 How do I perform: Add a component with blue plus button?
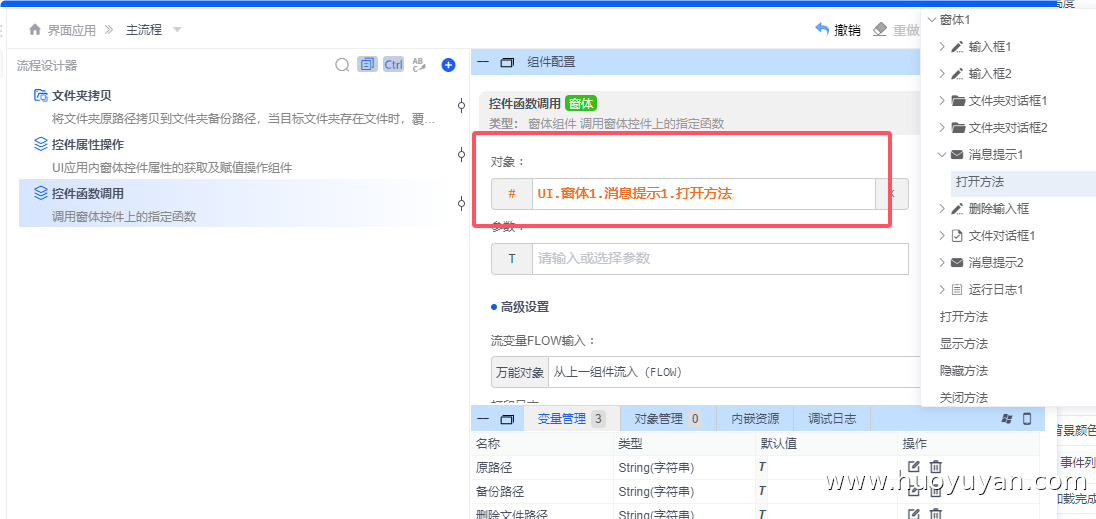(448, 65)
